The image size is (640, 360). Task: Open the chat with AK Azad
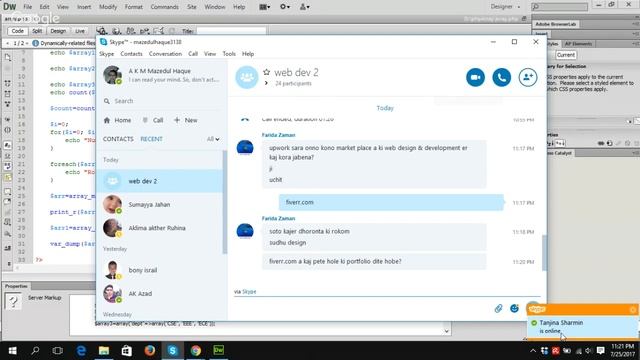coord(160,293)
